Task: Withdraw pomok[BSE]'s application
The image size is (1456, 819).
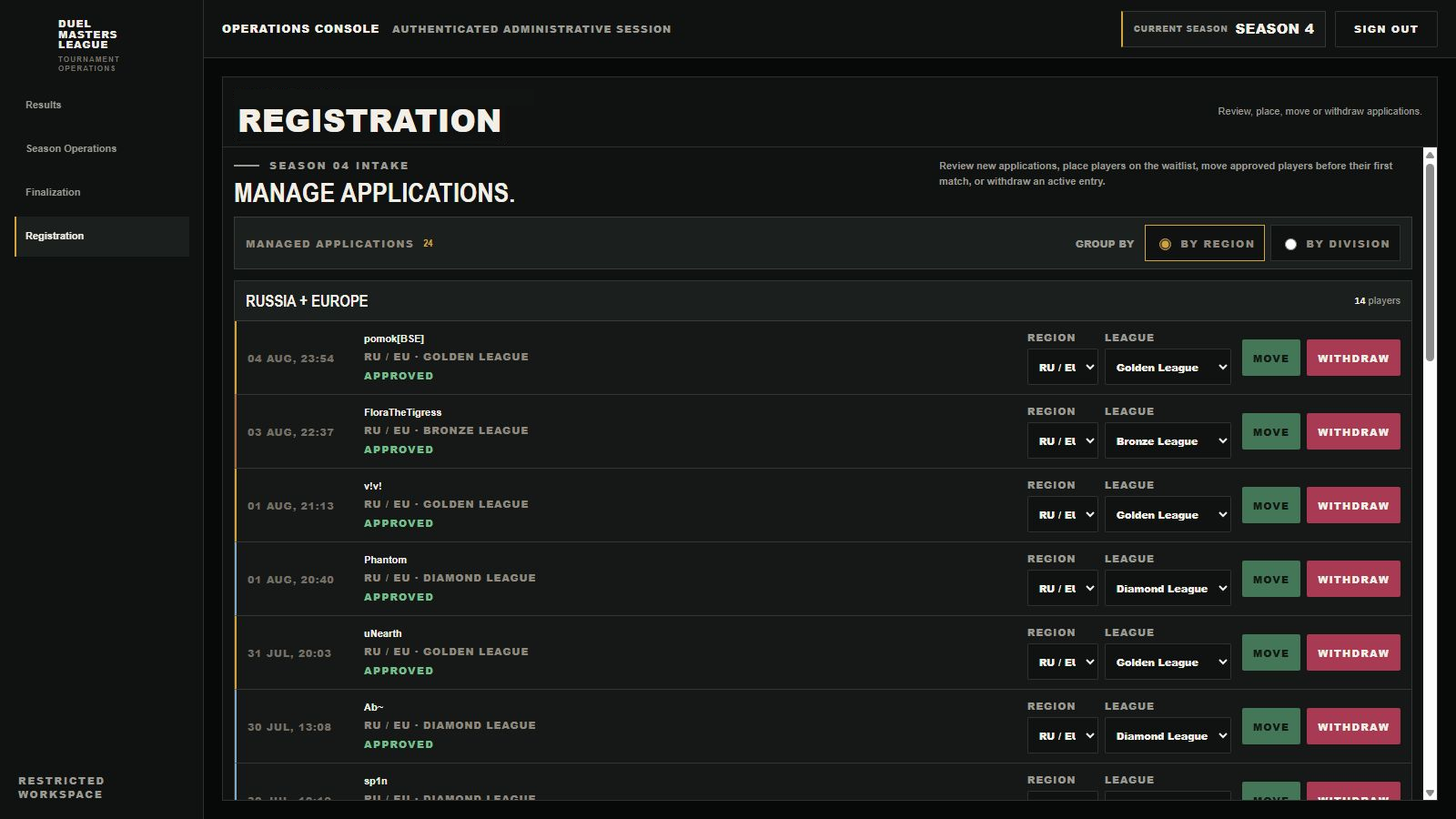Action: (x=1353, y=358)
